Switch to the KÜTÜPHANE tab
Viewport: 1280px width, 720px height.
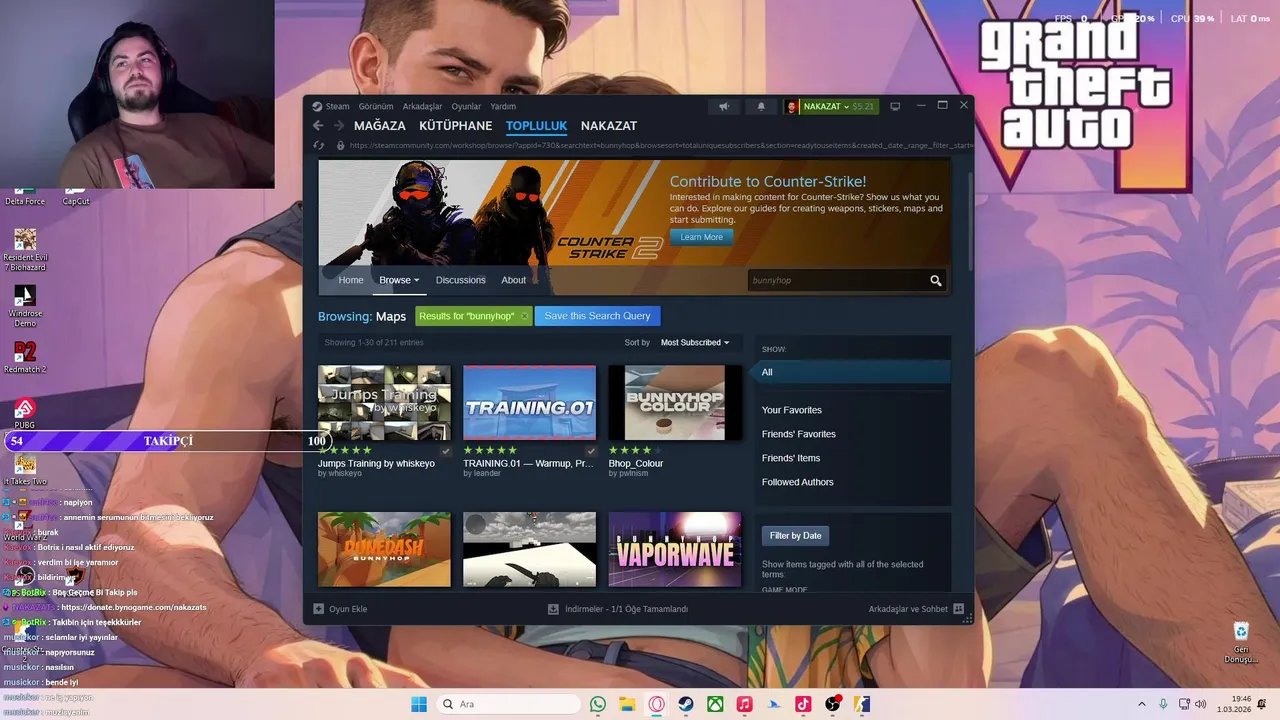click(x=455, y=125)
